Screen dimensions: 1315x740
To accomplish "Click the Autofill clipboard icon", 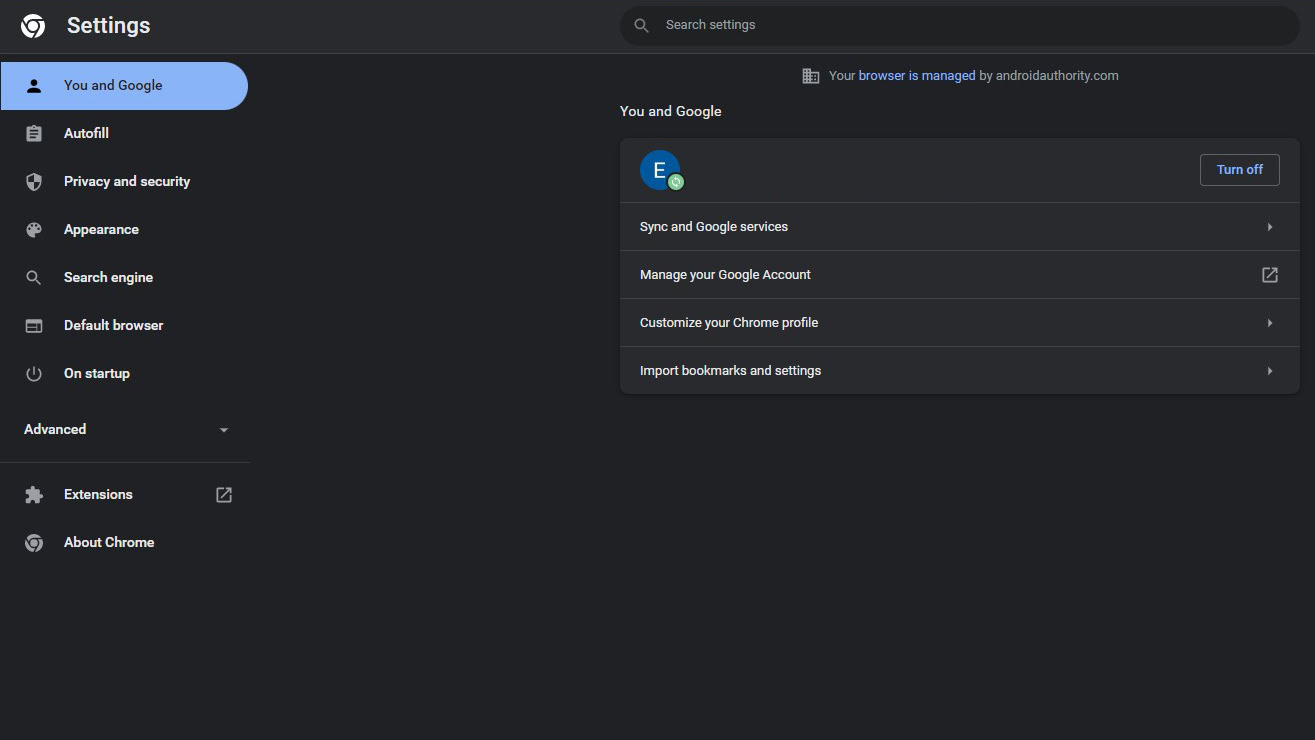I will 34,134.
